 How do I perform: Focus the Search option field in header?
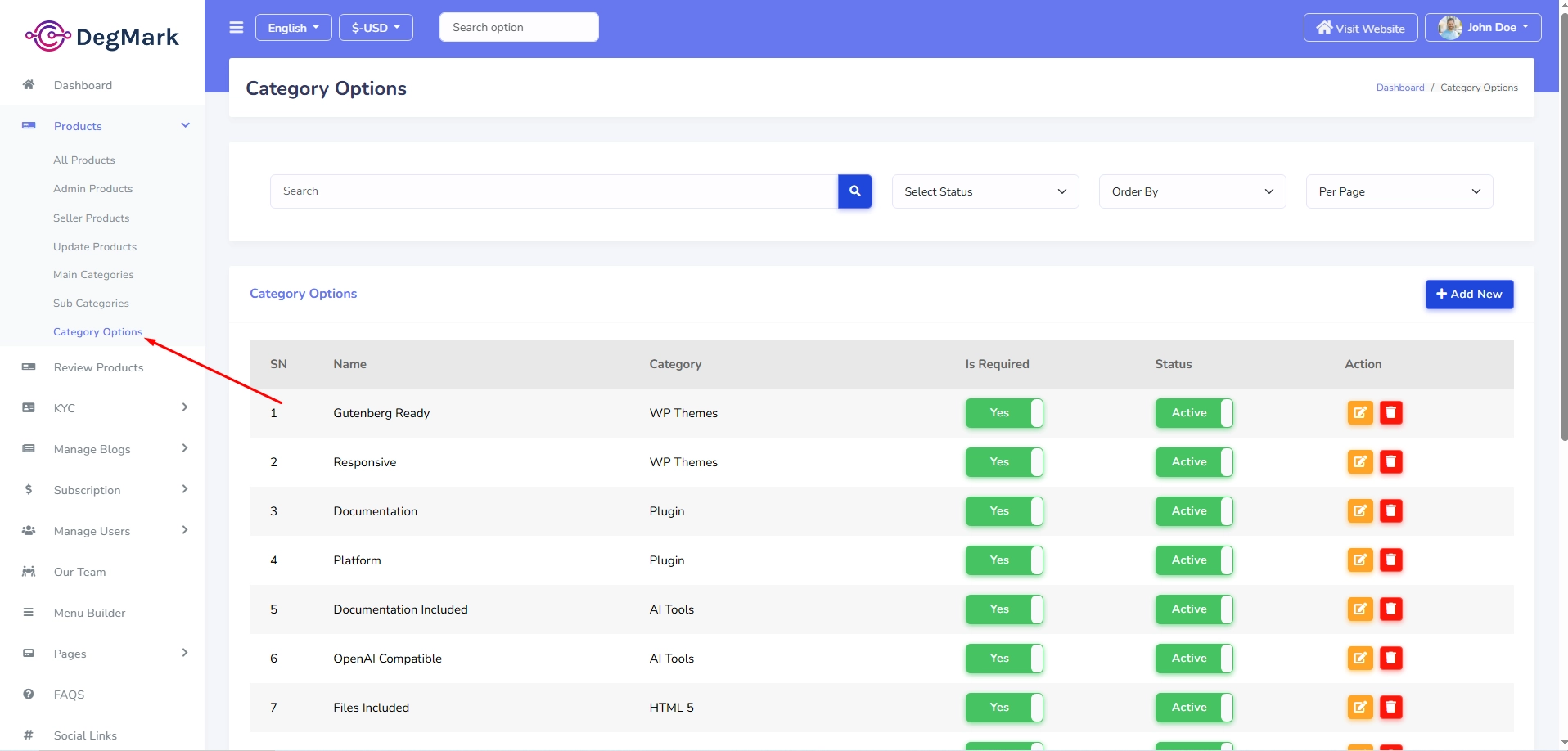(519, 27)
